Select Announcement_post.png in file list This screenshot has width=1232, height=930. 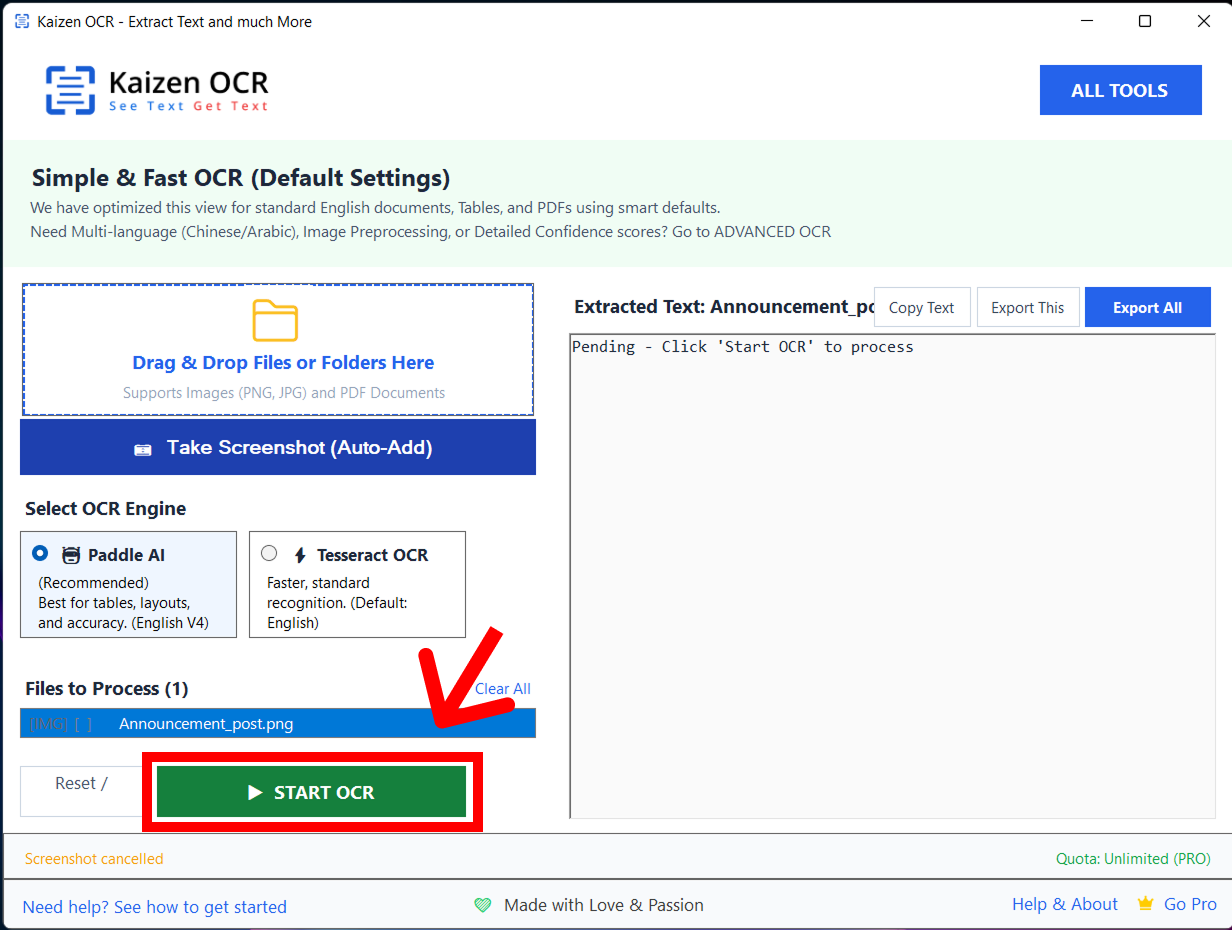206,724
